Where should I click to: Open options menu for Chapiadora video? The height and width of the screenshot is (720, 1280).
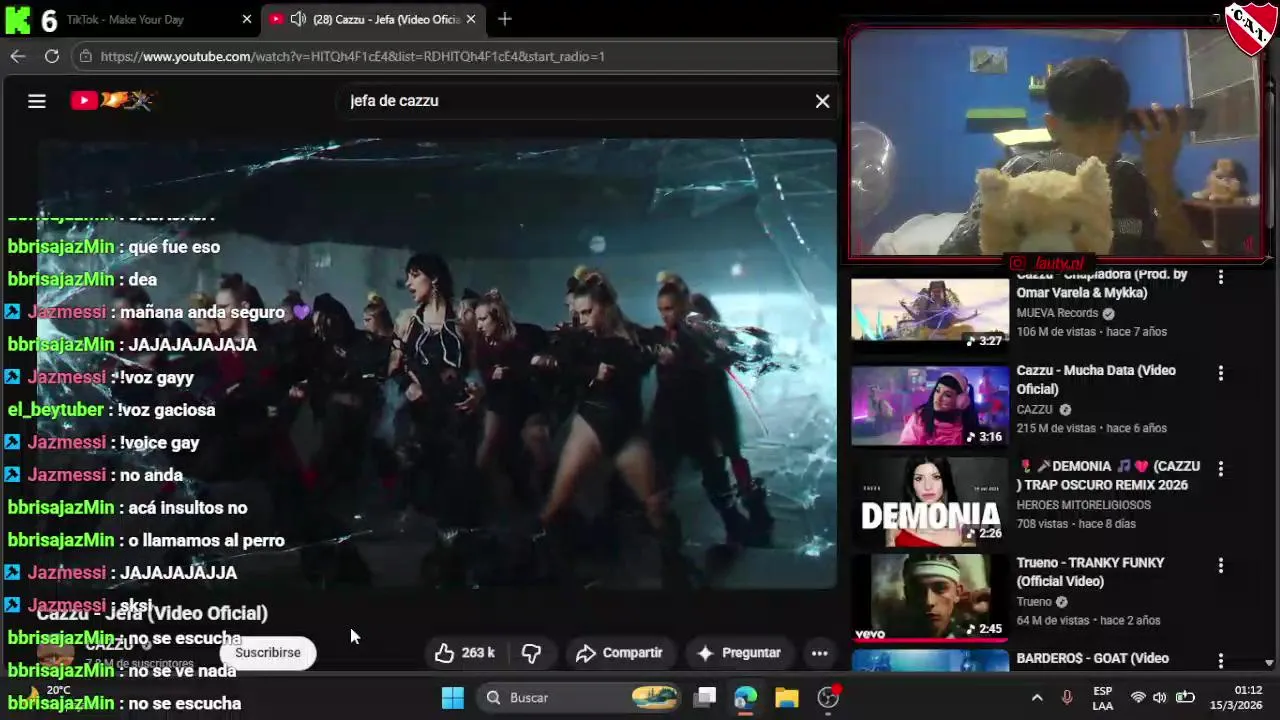tap(1220, 277)
